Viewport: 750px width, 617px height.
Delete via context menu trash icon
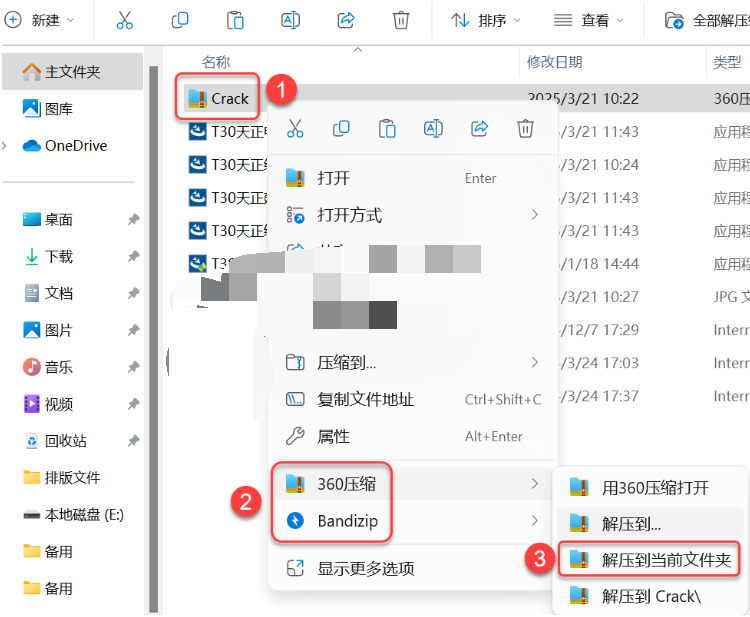[x=525, y=129]
